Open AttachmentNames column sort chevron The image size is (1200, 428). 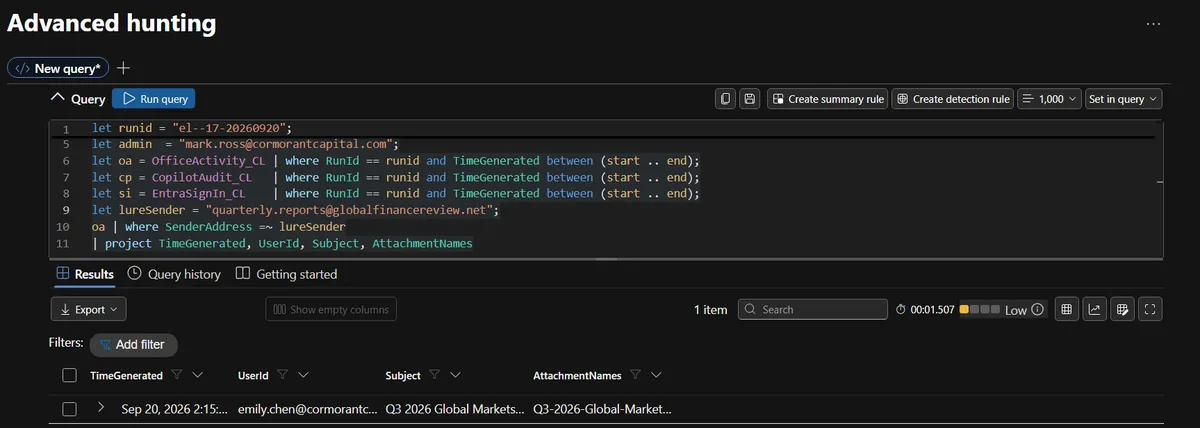(656, 376)
